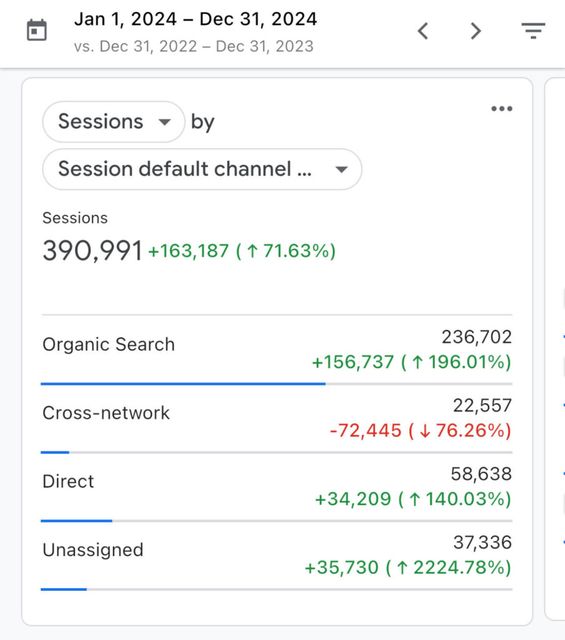Click Unassigned value 37,336
The width and height of the screenshot is (565, 640).
point(483,543)
